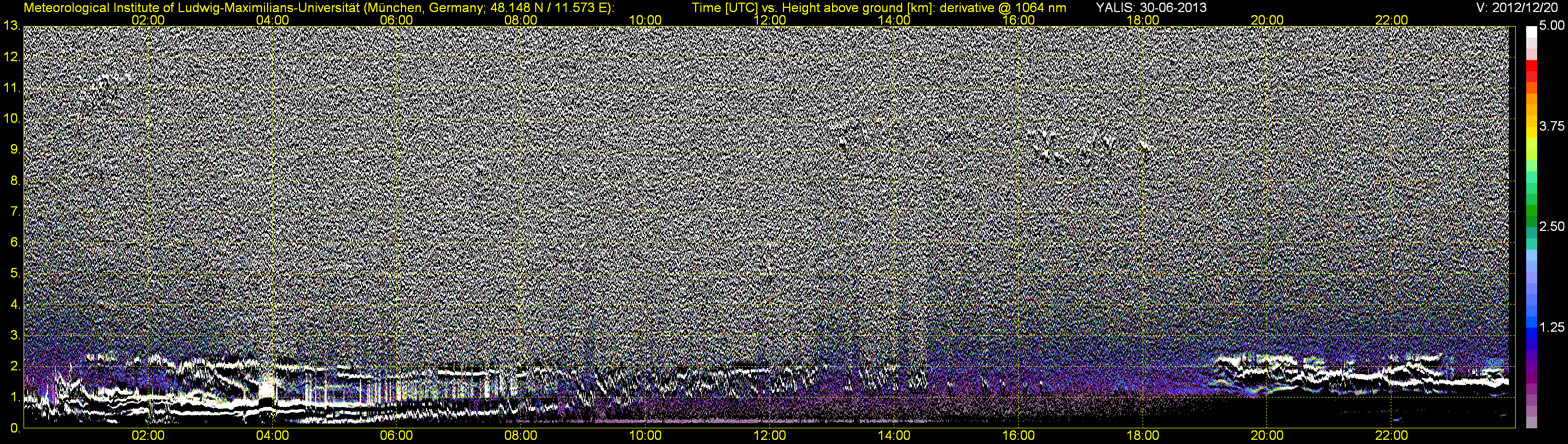Screen dimensions: 1568x444
Task: Click '08:00' on the bottom time axis
Action: click(x=521, y=436)
